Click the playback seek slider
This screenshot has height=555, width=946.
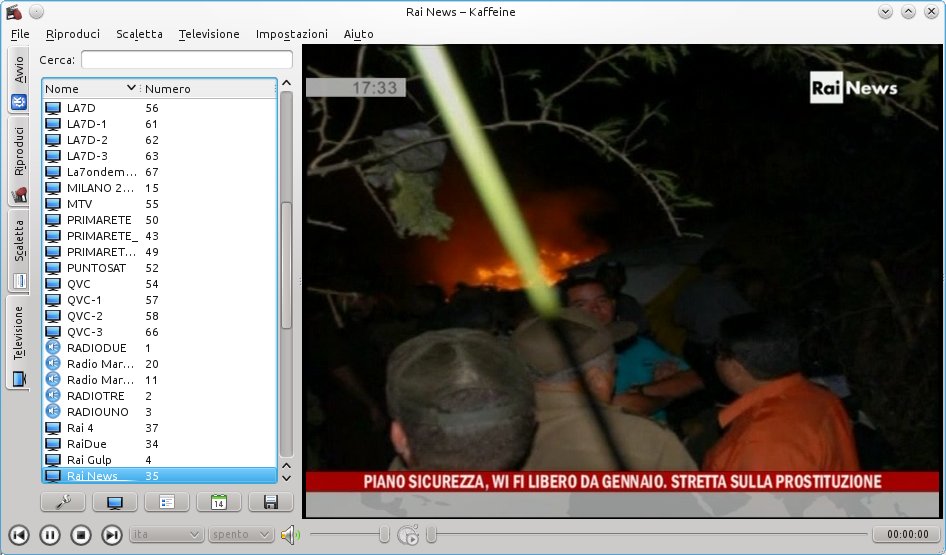[647, 534]
